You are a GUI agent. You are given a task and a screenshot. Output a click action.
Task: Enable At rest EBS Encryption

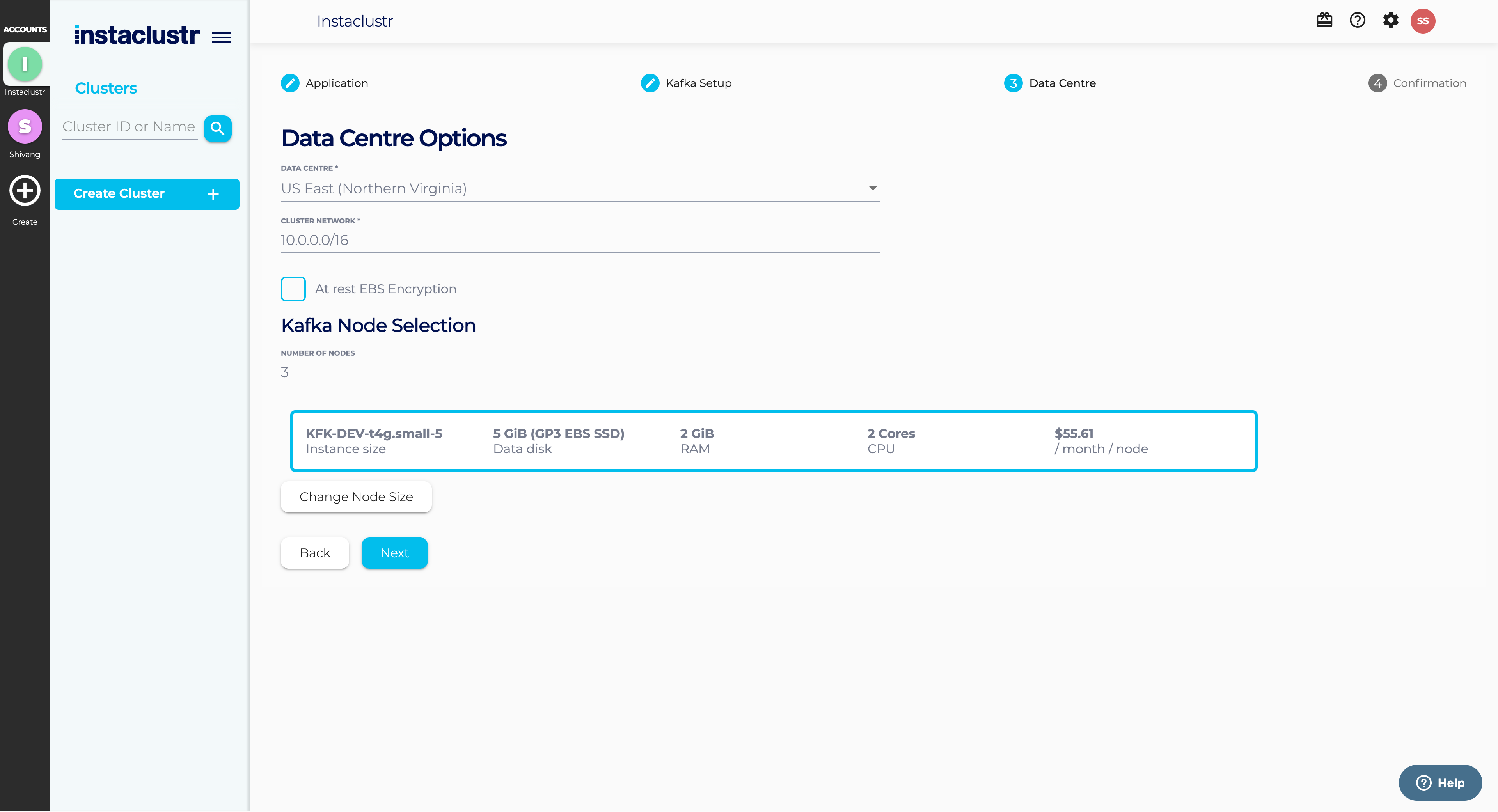293,288
